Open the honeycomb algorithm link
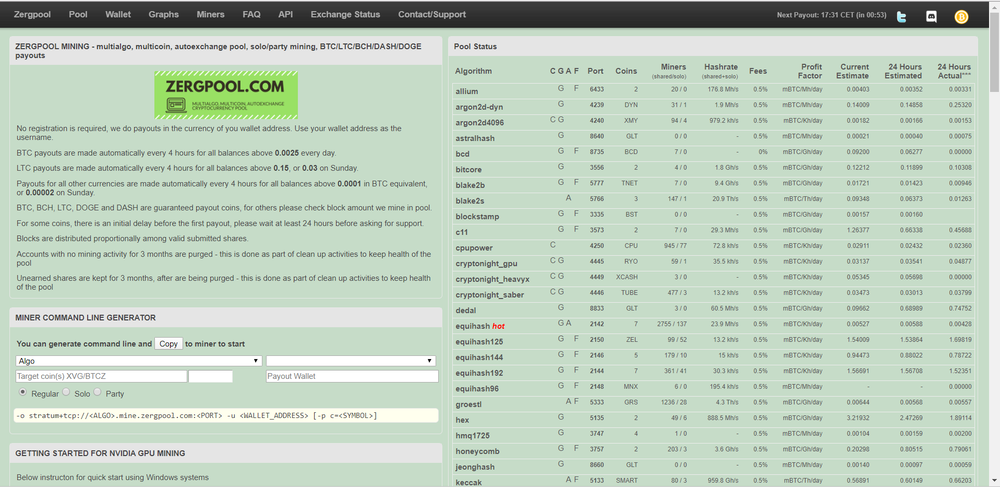This screenshot has height=487, width=1000. tap(477, 451)
